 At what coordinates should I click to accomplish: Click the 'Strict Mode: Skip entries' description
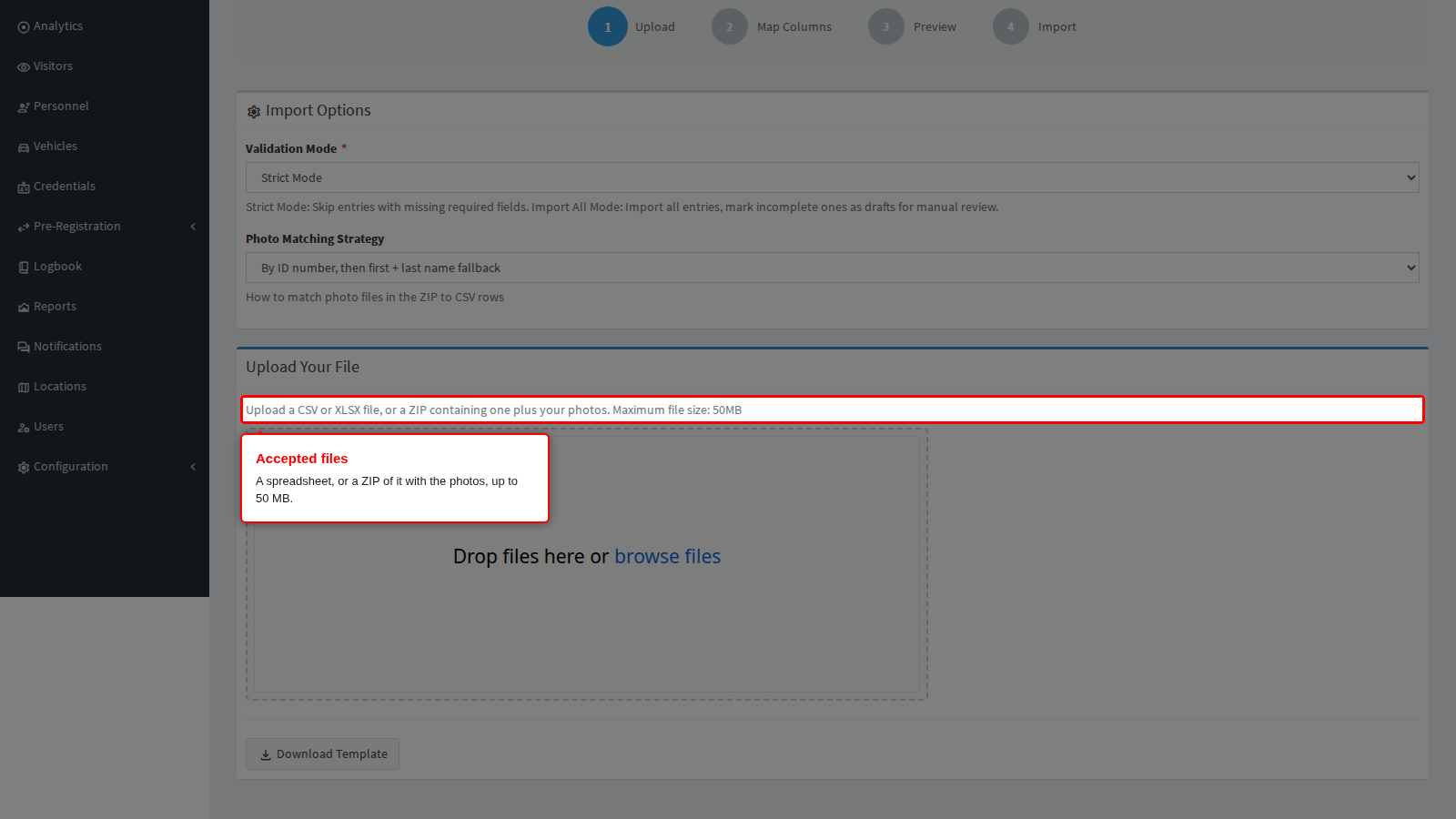pos(622,207)
